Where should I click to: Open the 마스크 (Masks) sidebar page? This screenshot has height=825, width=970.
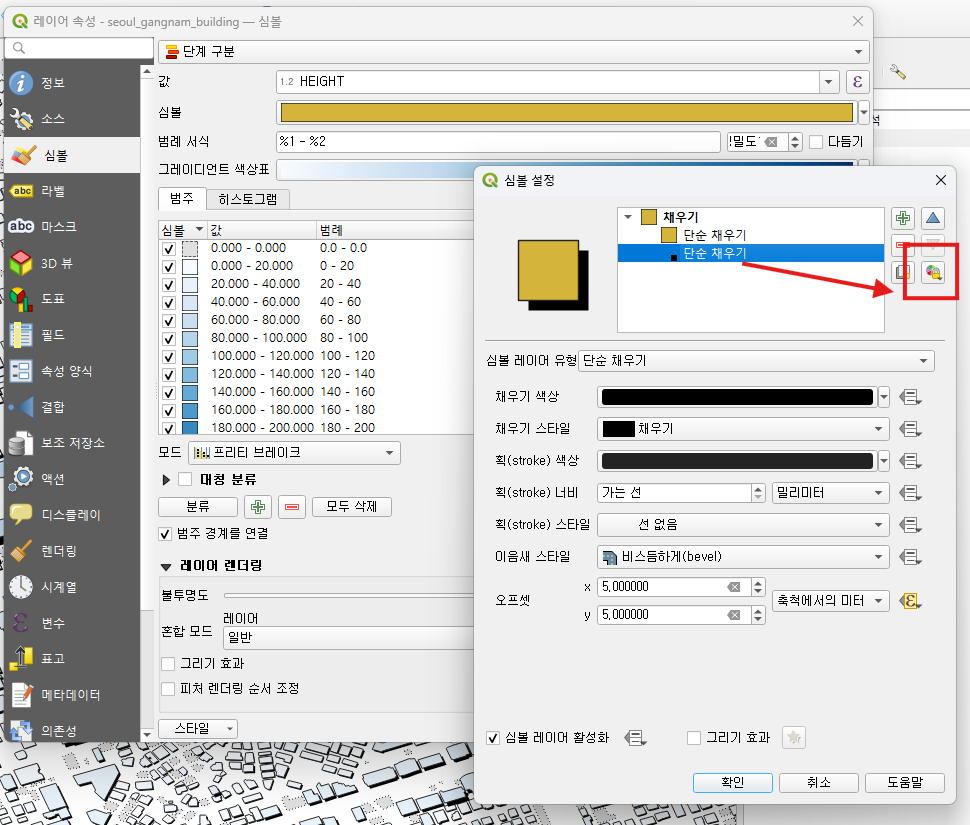(x=72, y=227)
